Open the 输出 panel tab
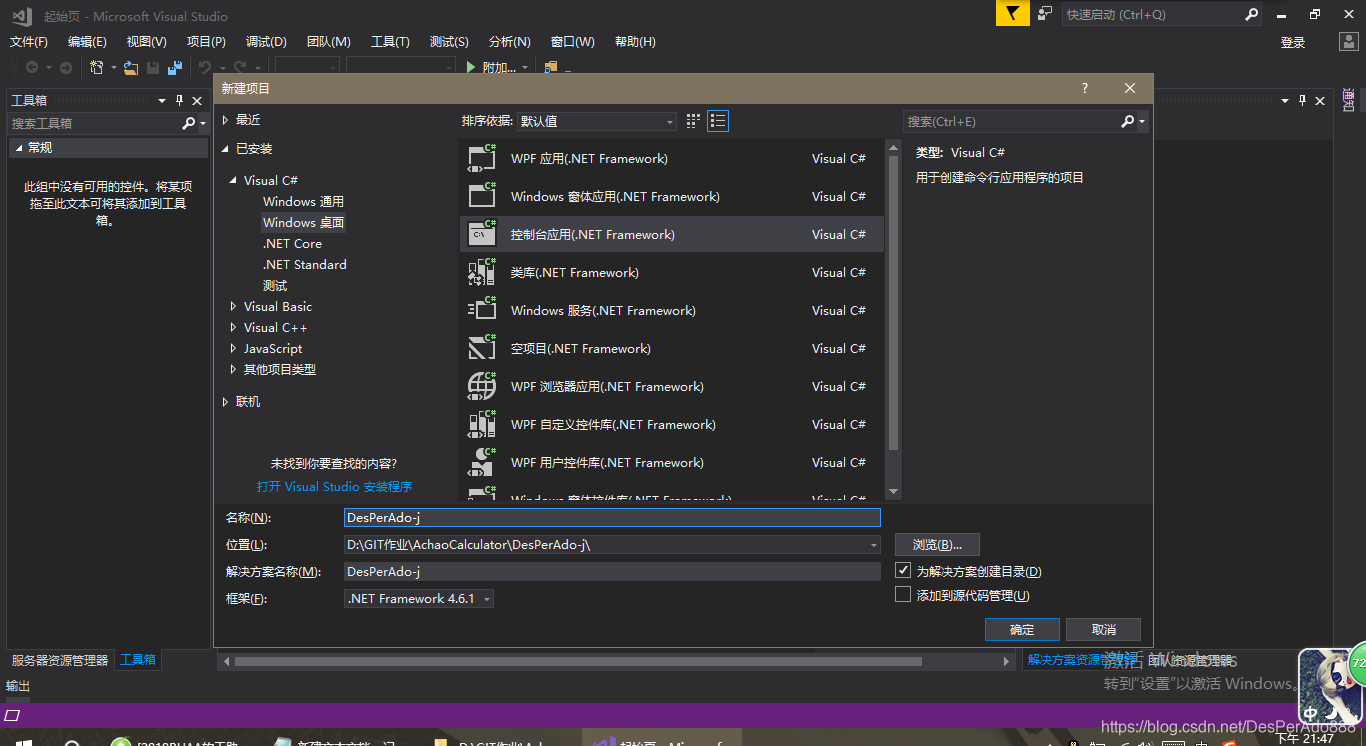The image size is (1366, 746). pos(18,686)
